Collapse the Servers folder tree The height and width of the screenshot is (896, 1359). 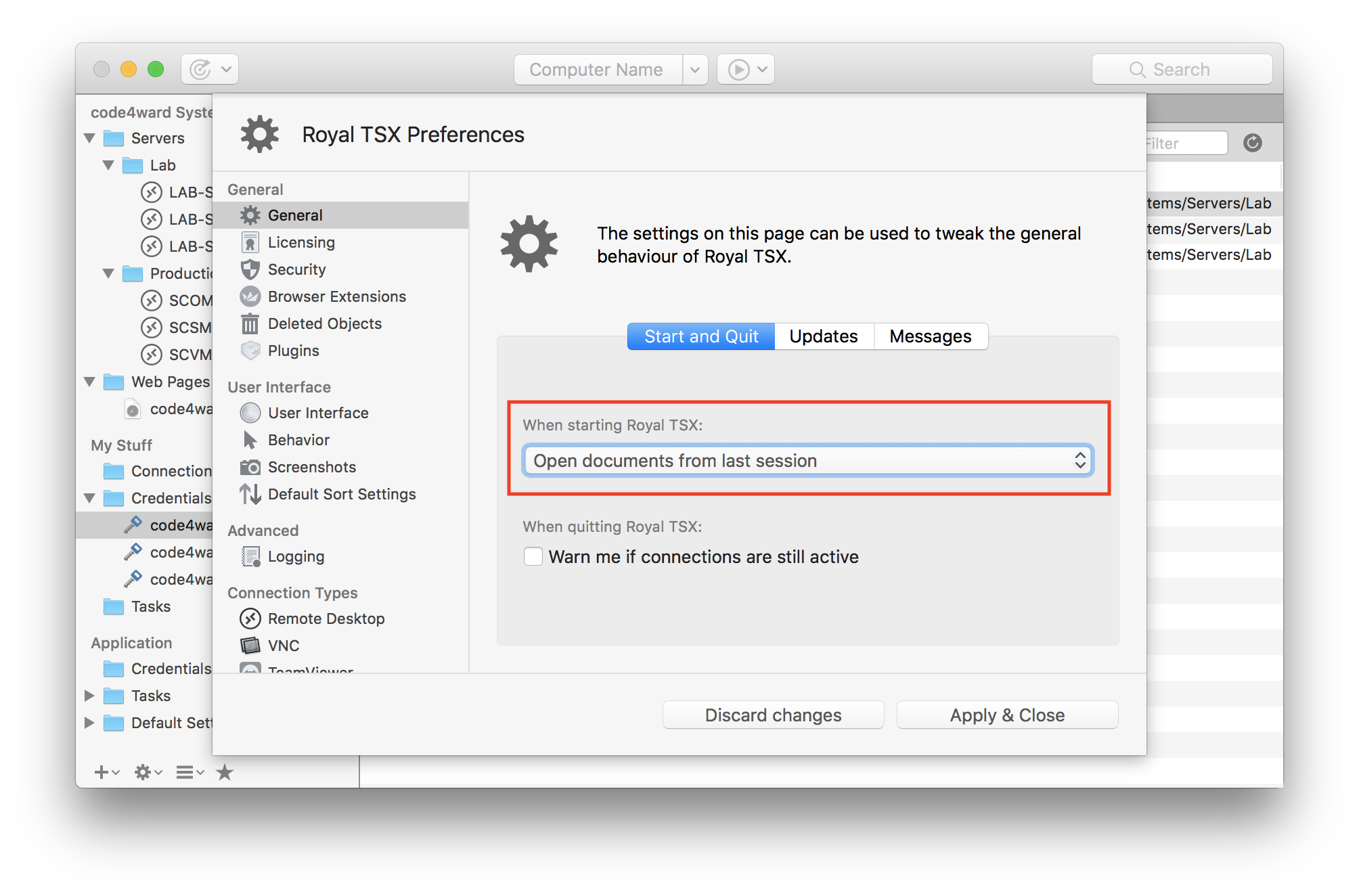(89, 138)
